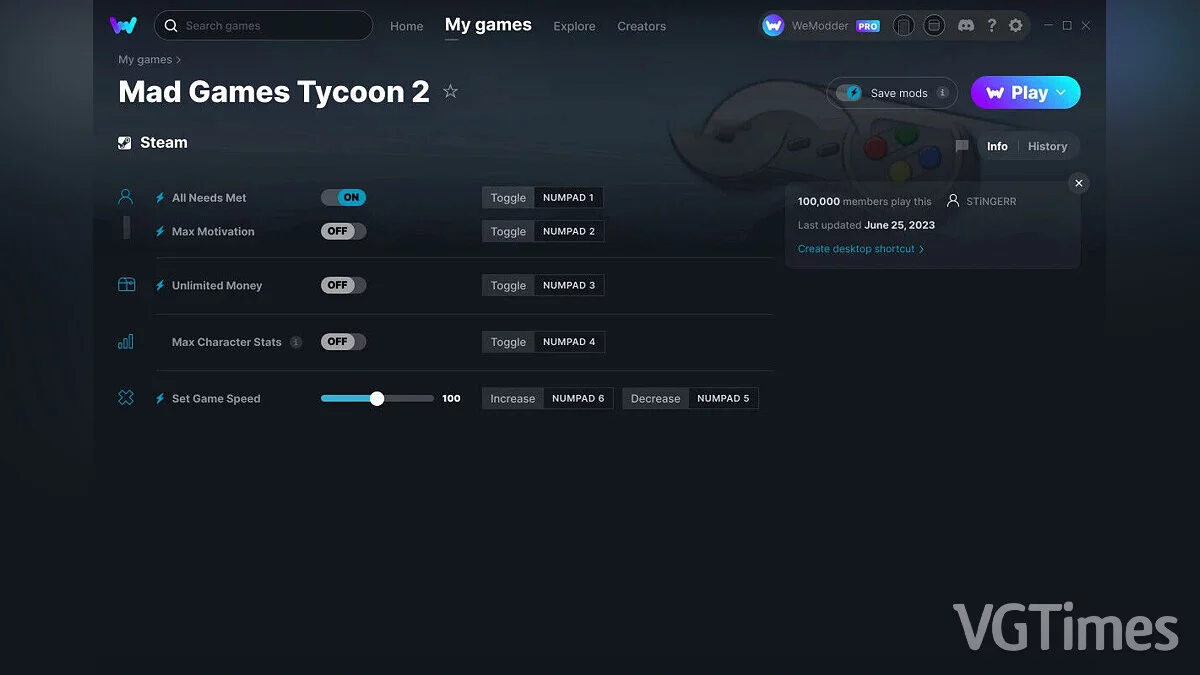Click the Create desktop shortcut link
This screenshot has height=675, width=1200.
pyautogui.click(x=856, y=248)
